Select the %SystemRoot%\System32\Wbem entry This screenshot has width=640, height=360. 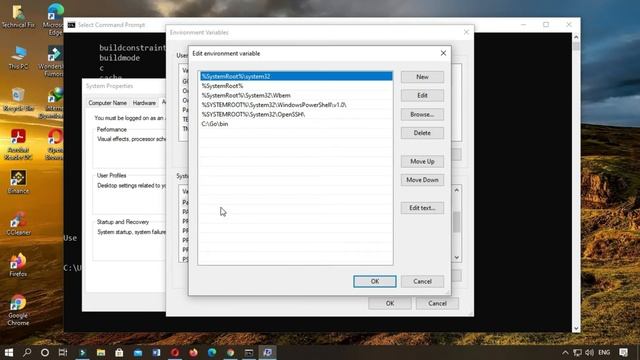(x=296, y=95)
